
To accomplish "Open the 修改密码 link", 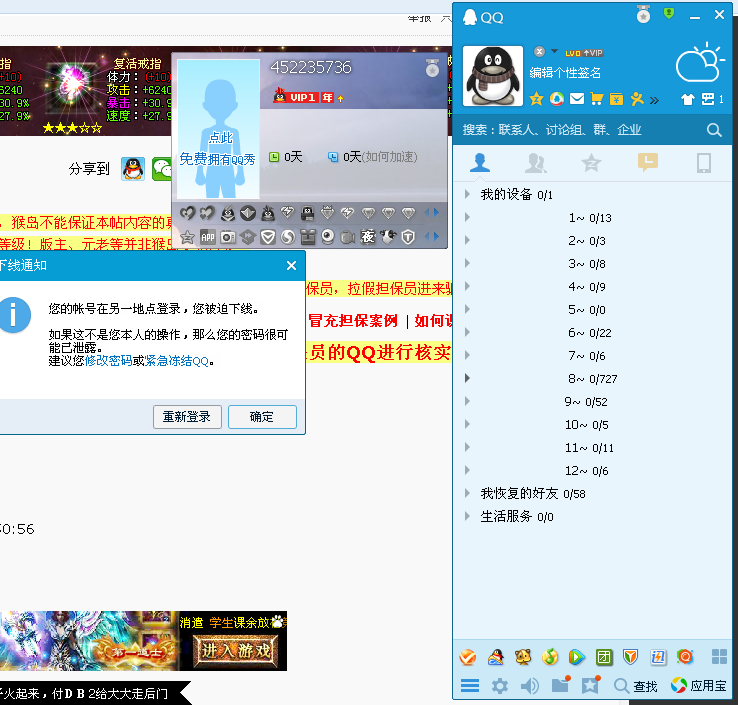I will tap(108, 361).
